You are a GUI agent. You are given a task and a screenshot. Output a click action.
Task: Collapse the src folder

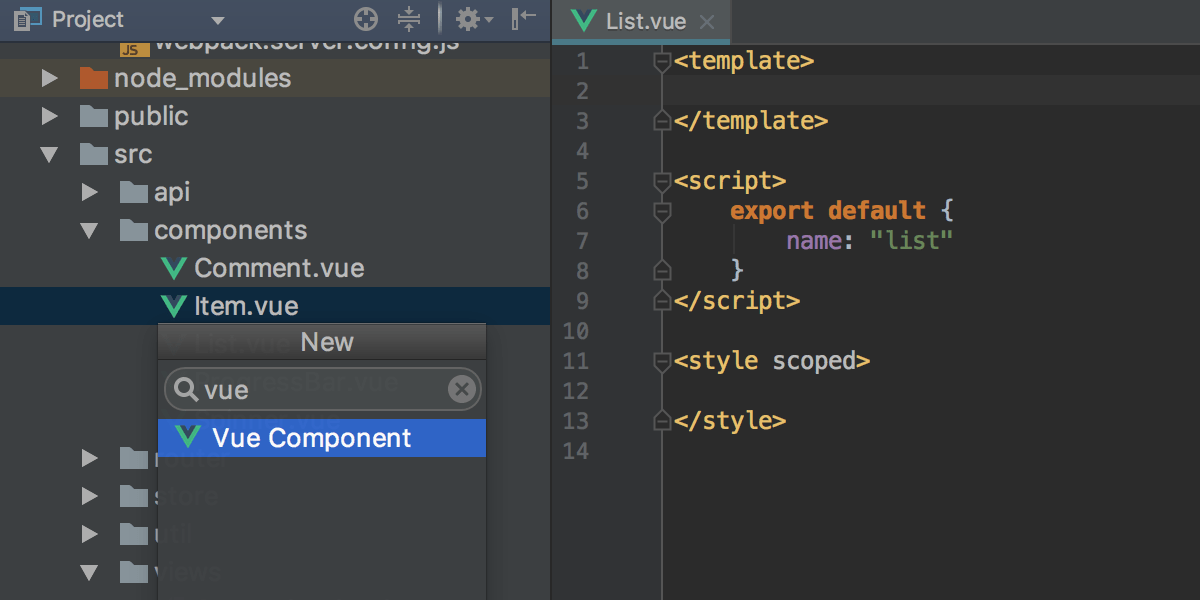pyautogui.click(x=49, y=154)
